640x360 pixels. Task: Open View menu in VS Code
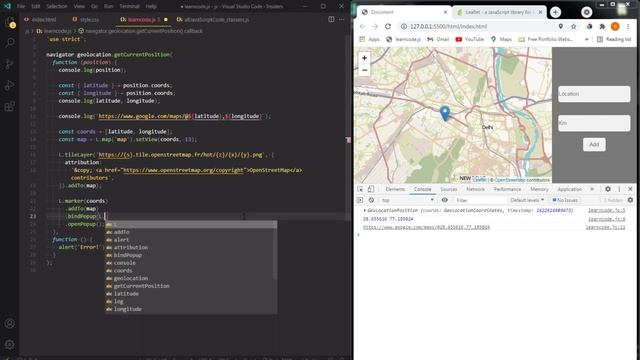79,6
